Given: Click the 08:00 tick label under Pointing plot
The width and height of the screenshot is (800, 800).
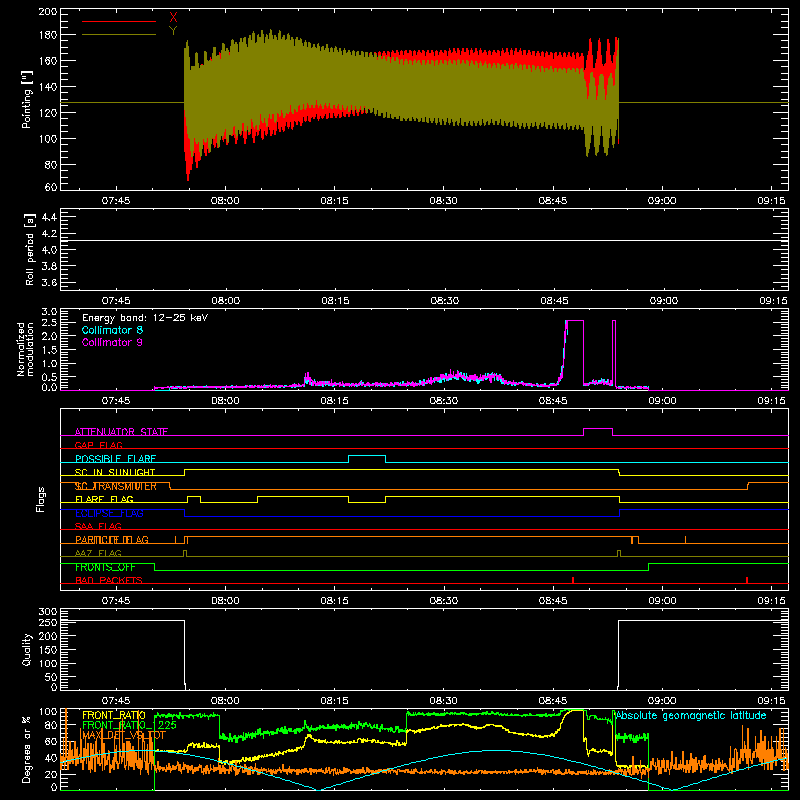Looking at the screenshot, I should [x=225, y=201].
